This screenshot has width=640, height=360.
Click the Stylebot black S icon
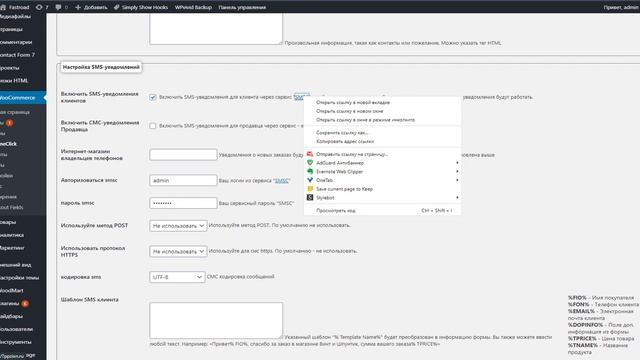(x=310, y=198)
